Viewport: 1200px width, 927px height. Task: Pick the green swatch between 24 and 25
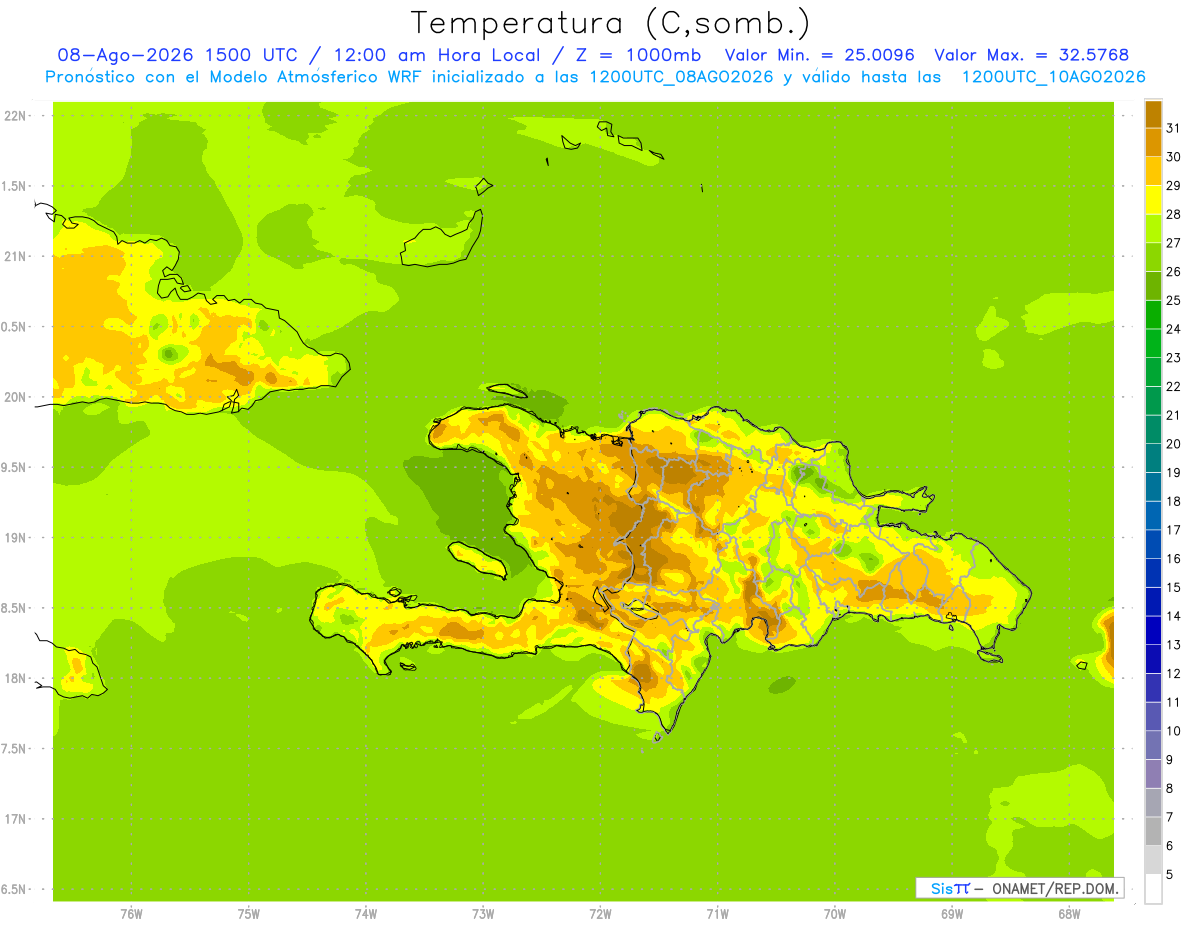pyautogui.click(x=1153, y=314)
